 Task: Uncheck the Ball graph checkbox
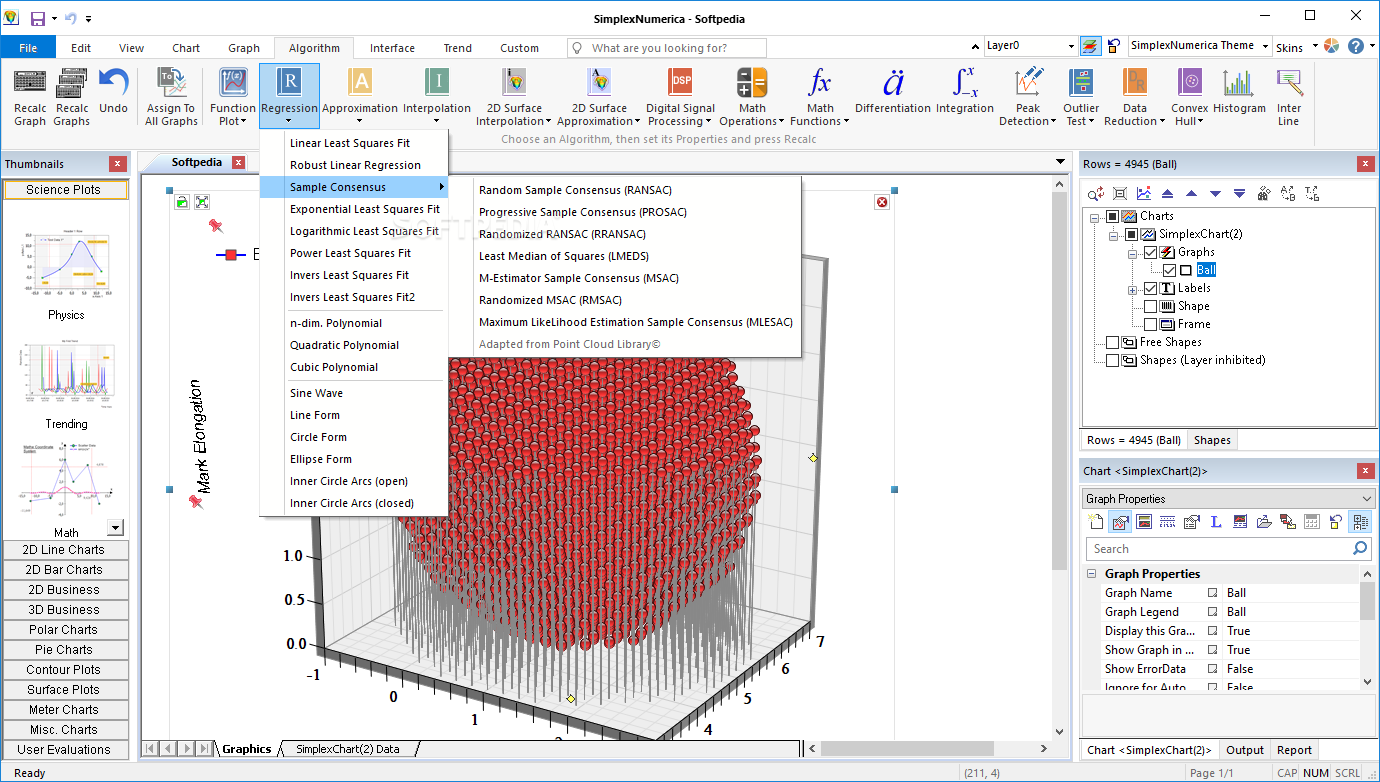(x=1169, y=270)
